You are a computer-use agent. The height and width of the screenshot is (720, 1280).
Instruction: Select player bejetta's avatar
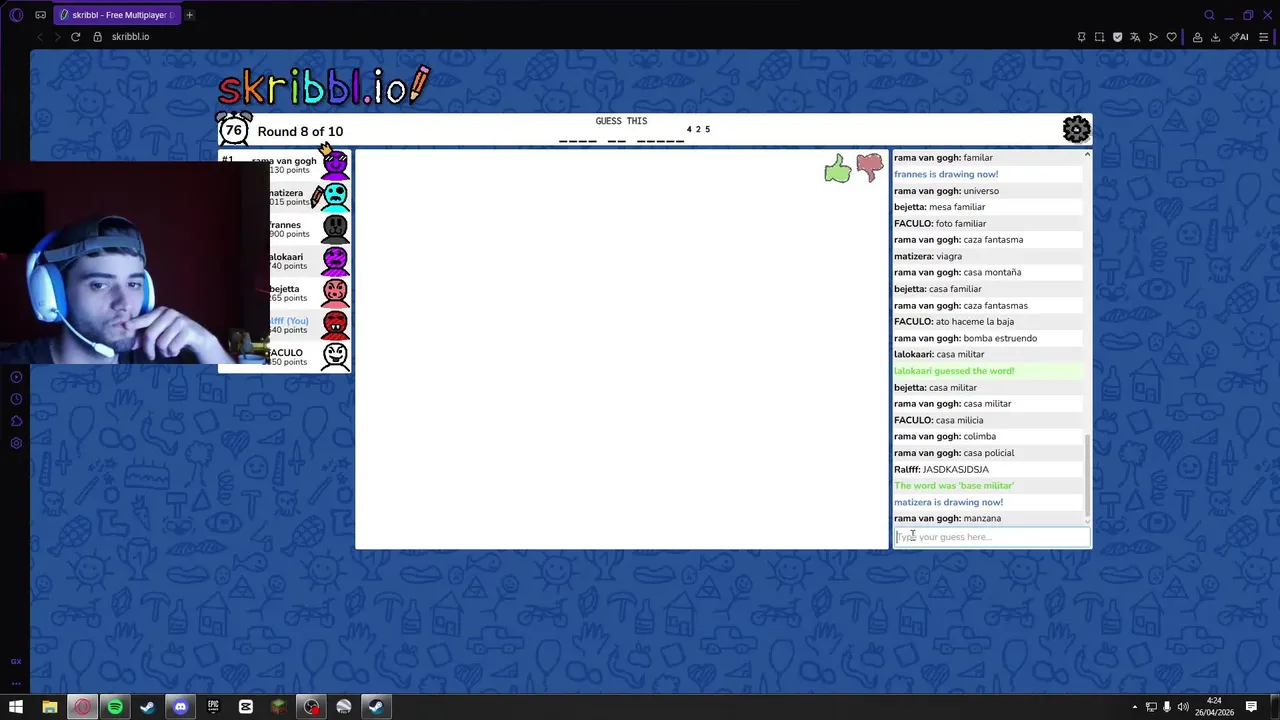coord(335,293)
